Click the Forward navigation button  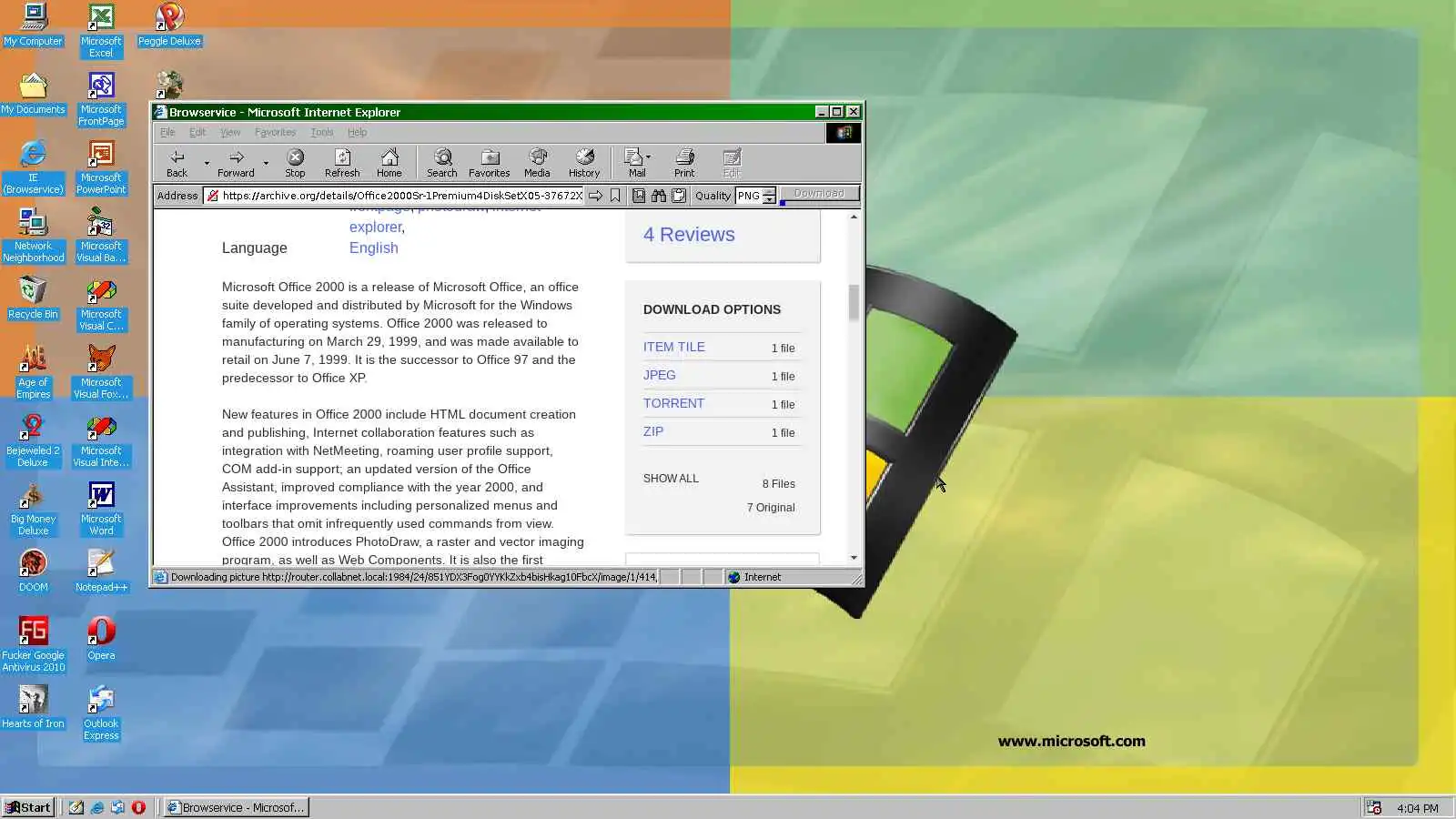pyautogui.click(x=236, y=163)
